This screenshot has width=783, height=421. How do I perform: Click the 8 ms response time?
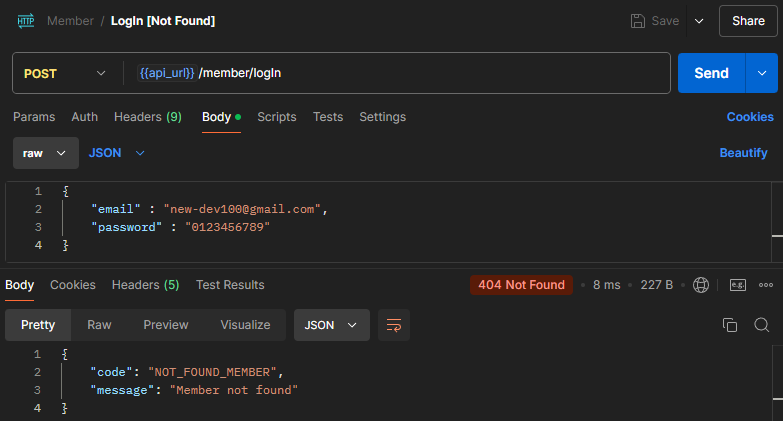[606, 285]
